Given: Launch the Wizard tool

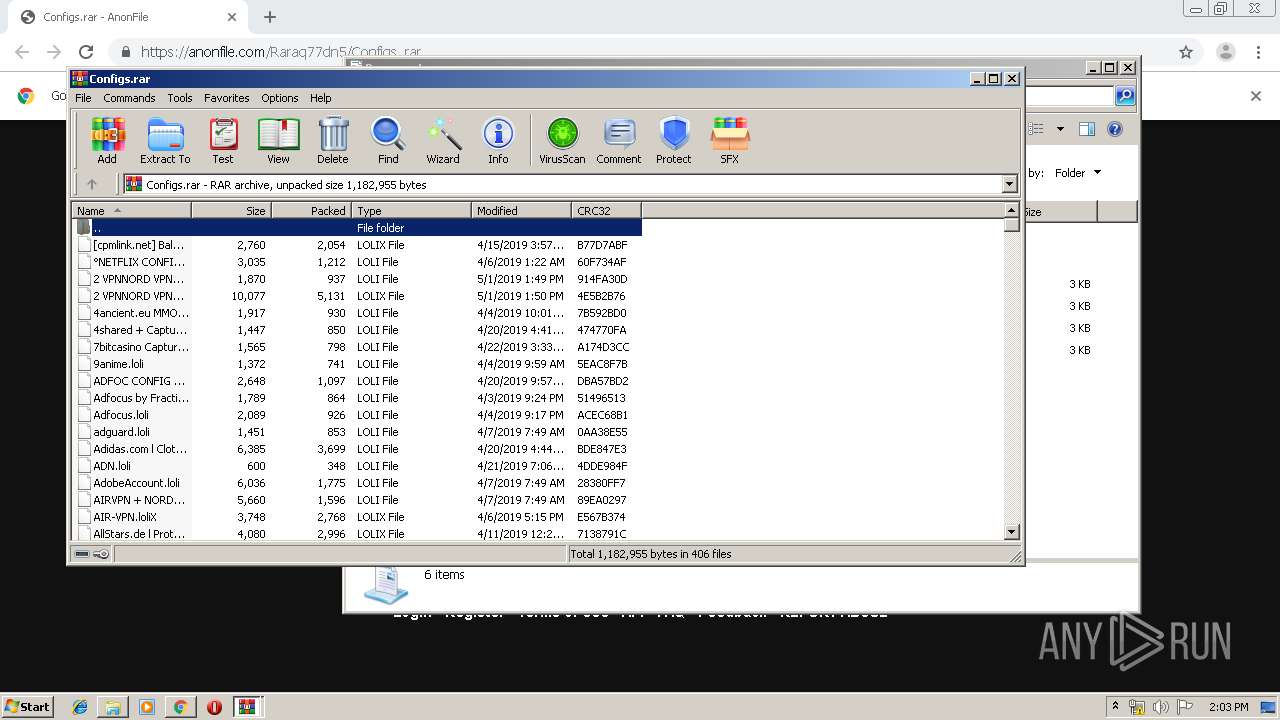Looking at the screenshot, I should (x=443, y=141).
